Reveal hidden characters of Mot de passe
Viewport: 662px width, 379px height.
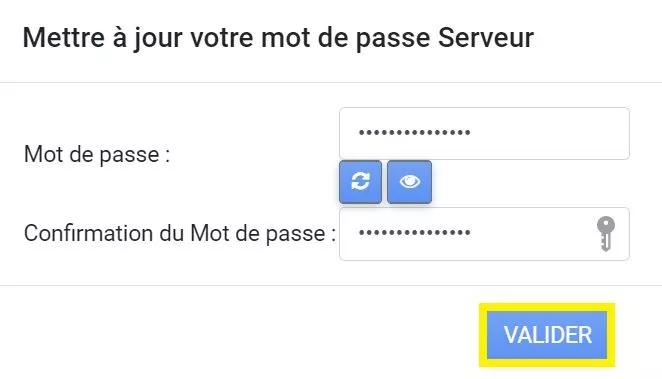(409, 182)
